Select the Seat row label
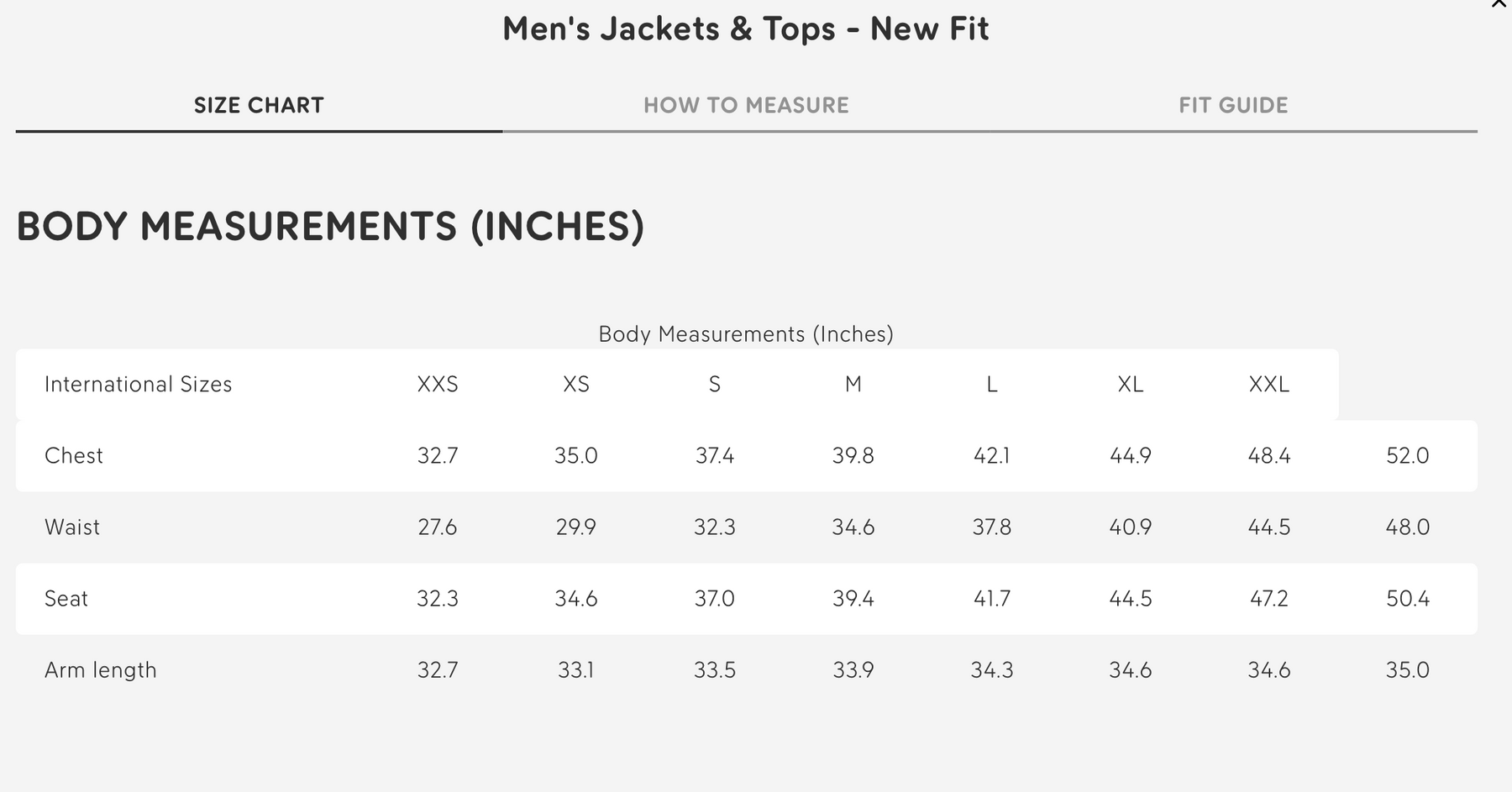 pos(66,599)
